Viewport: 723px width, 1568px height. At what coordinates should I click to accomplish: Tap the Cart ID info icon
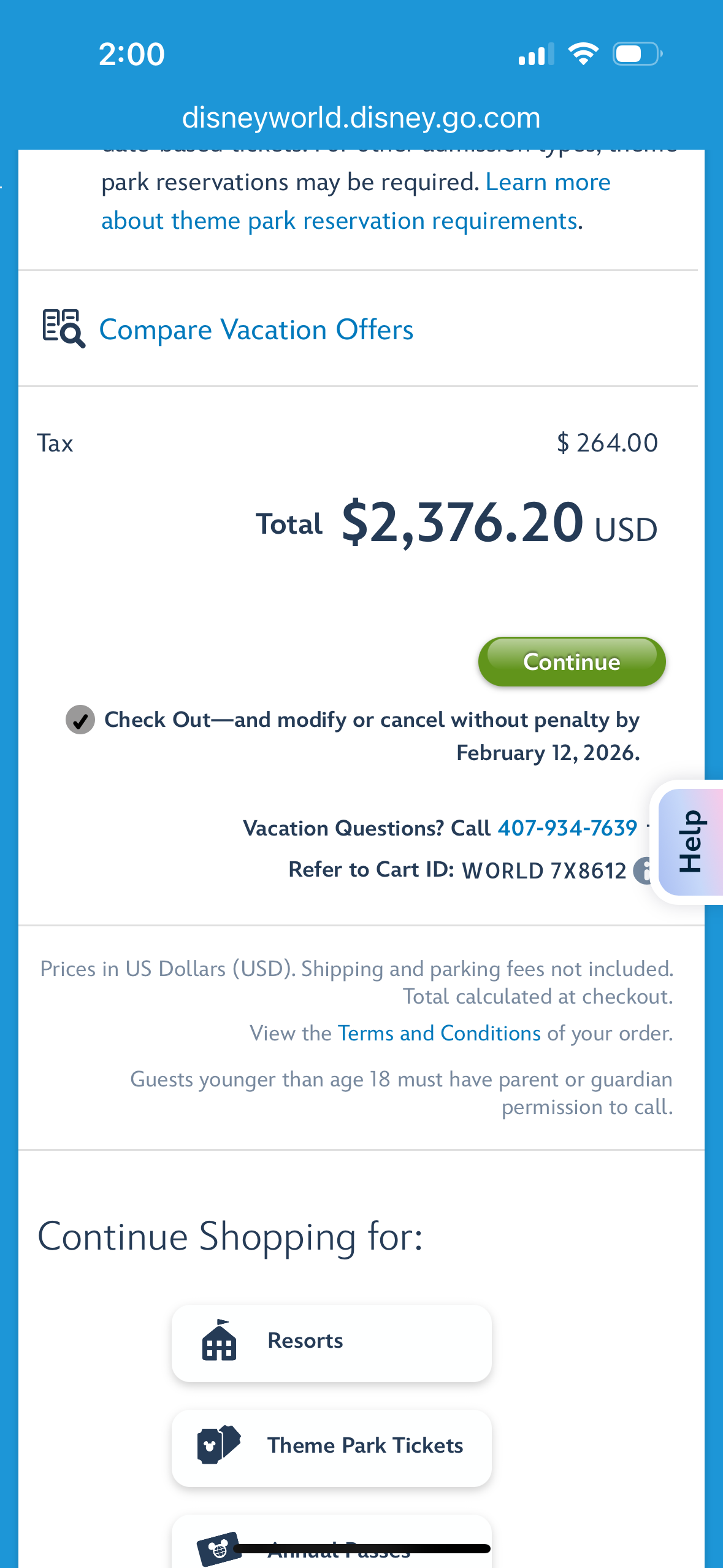(x=643, y=870)
